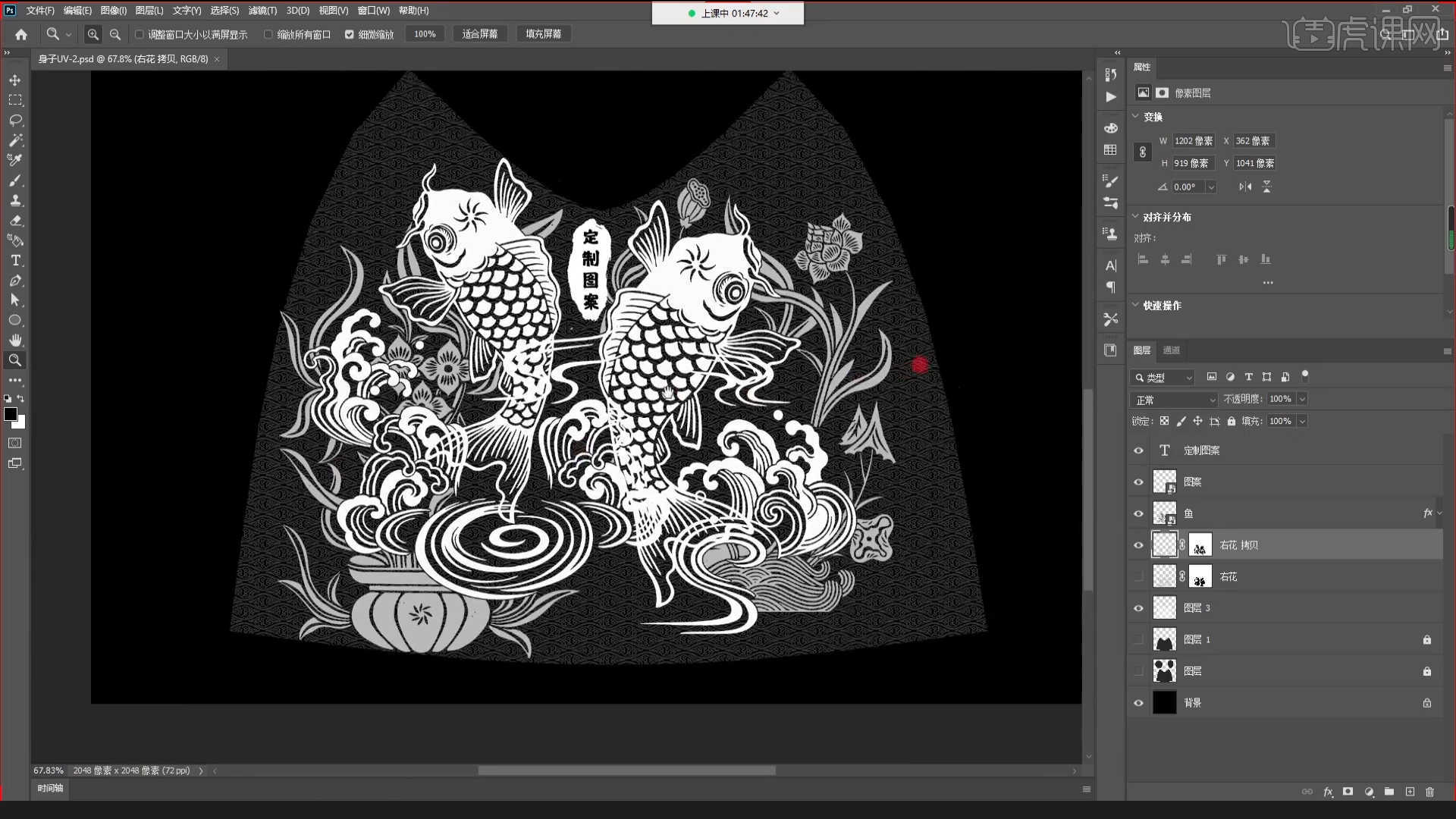Collapse the 快速操作 section

[1135, 305]
